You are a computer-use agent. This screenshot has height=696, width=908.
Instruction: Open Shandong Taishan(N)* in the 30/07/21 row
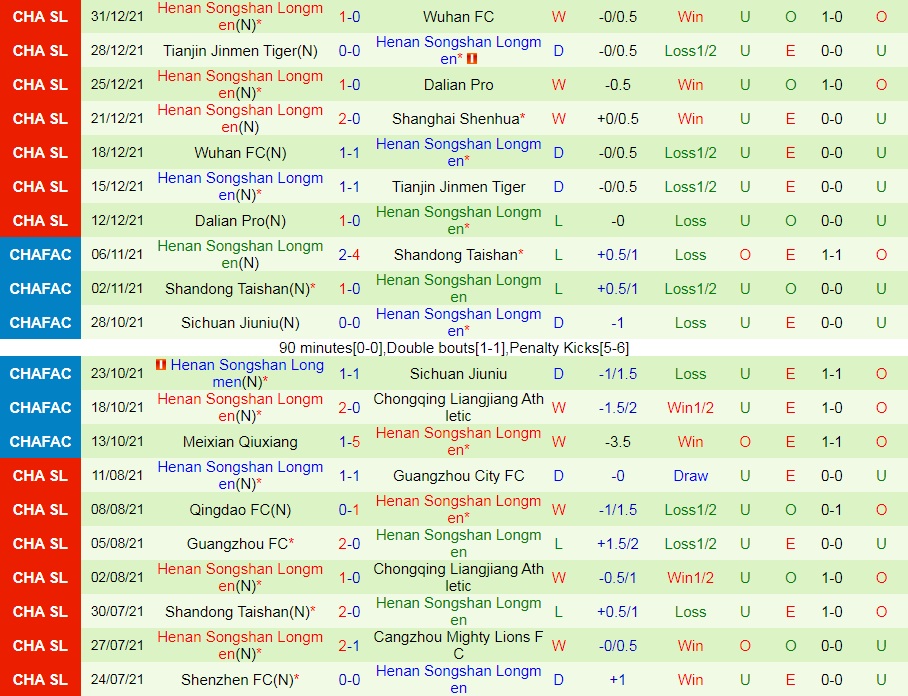[240, 612]
